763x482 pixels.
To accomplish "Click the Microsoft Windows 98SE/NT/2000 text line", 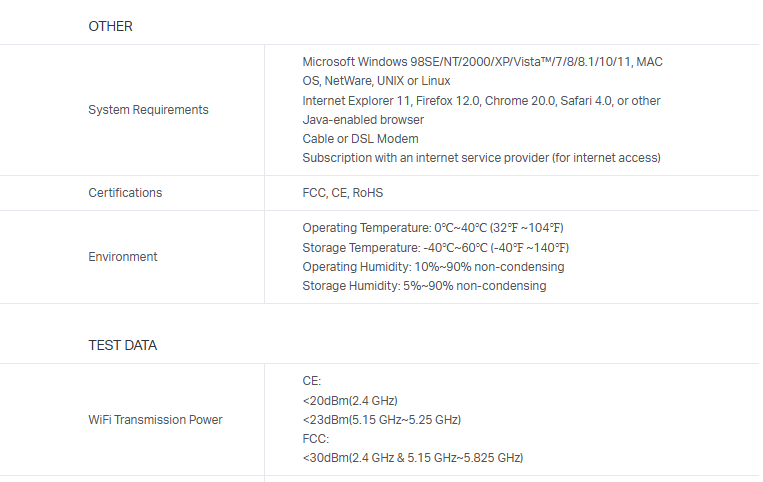I will (482, 62).
